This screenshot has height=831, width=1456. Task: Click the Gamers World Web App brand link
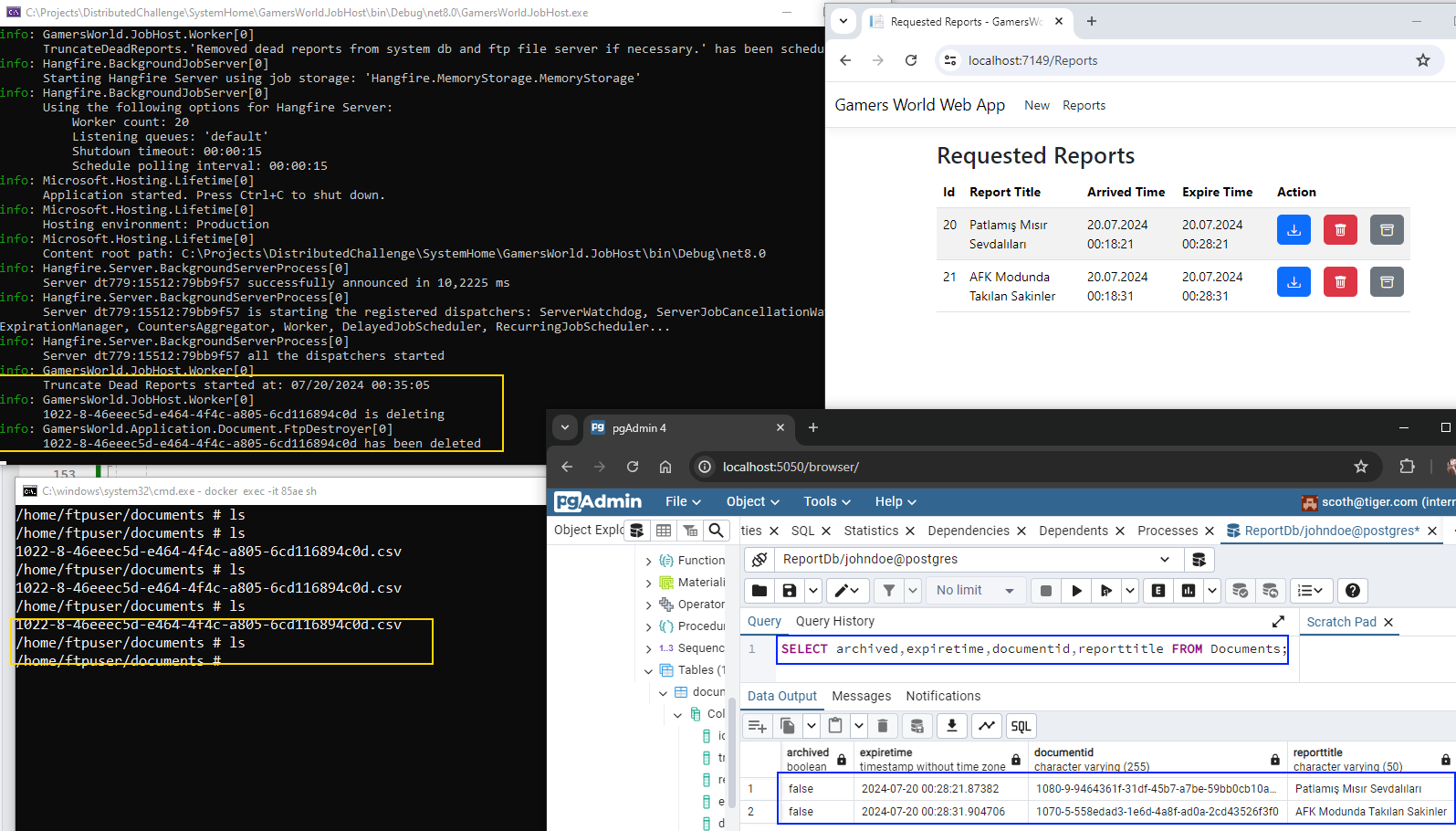(x=919, y=105)
